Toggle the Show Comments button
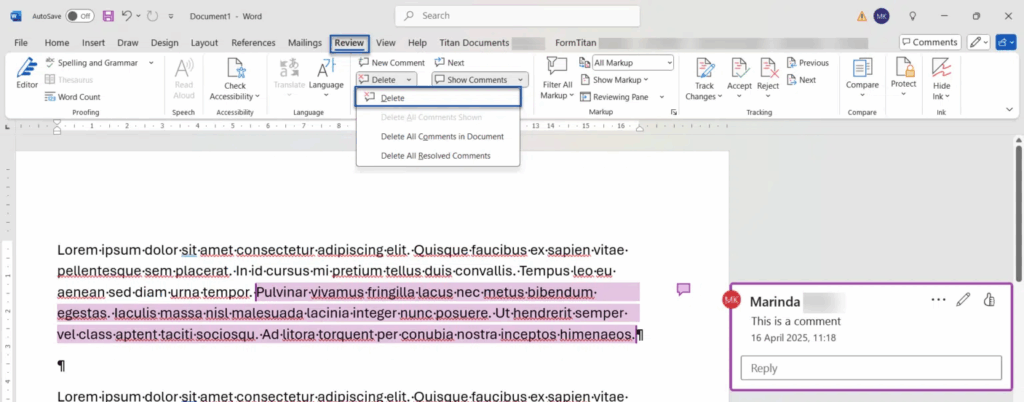Screen dimensions: 1024x402 pos(477,79)
